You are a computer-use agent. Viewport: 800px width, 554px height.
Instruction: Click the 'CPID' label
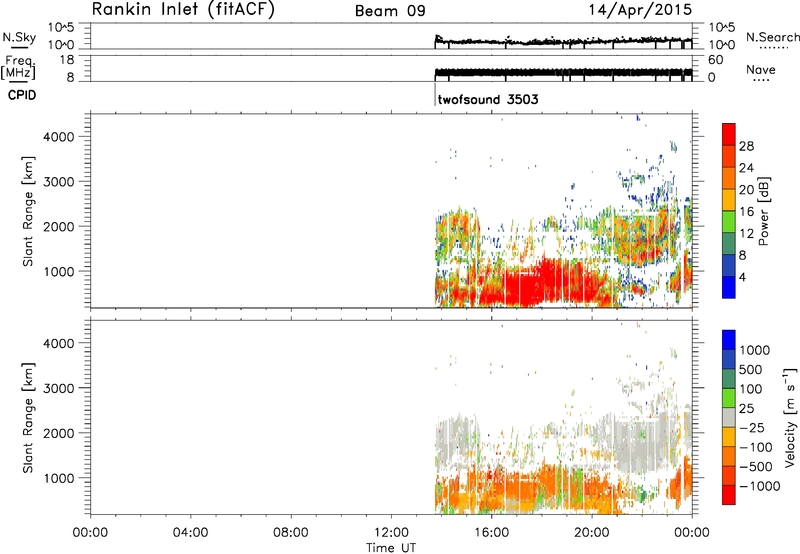click(x=22, y=95)
